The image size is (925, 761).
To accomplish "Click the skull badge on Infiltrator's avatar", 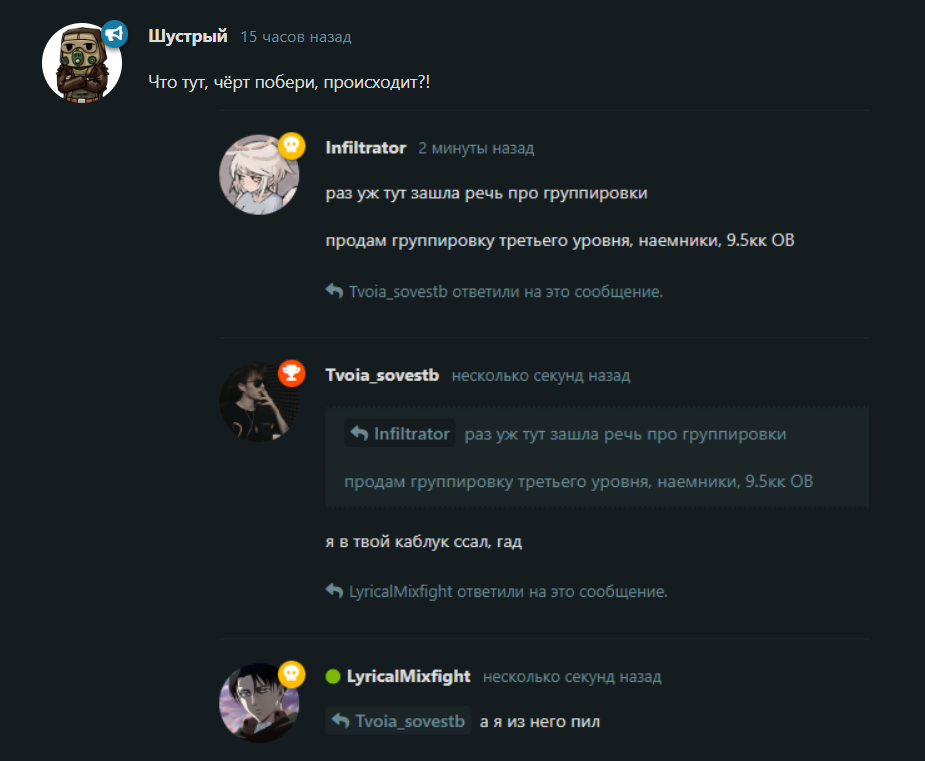I will tap(291, 145).
